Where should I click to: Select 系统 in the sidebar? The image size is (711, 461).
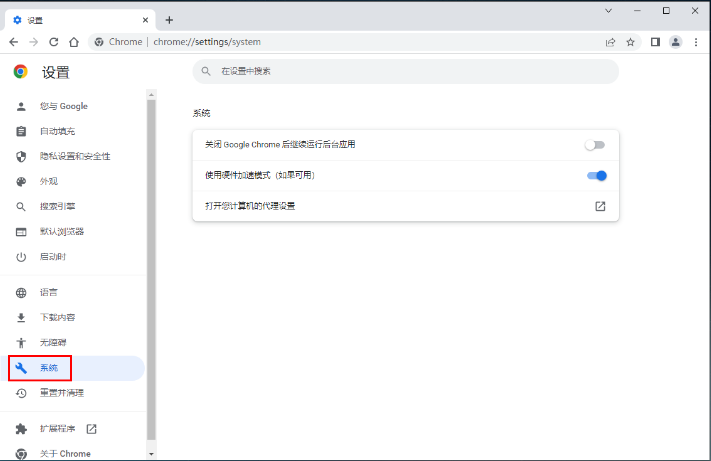point(73,368)
